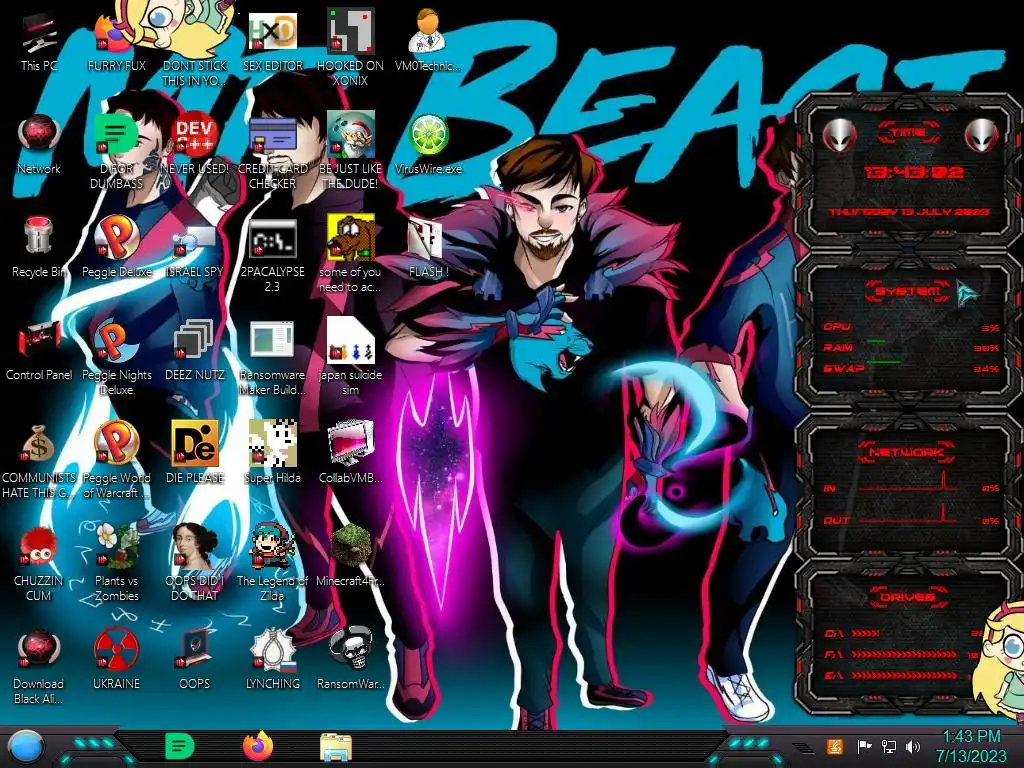
Task: Click the widget clock reading 13:43:02
Action: tap(914, 172)
